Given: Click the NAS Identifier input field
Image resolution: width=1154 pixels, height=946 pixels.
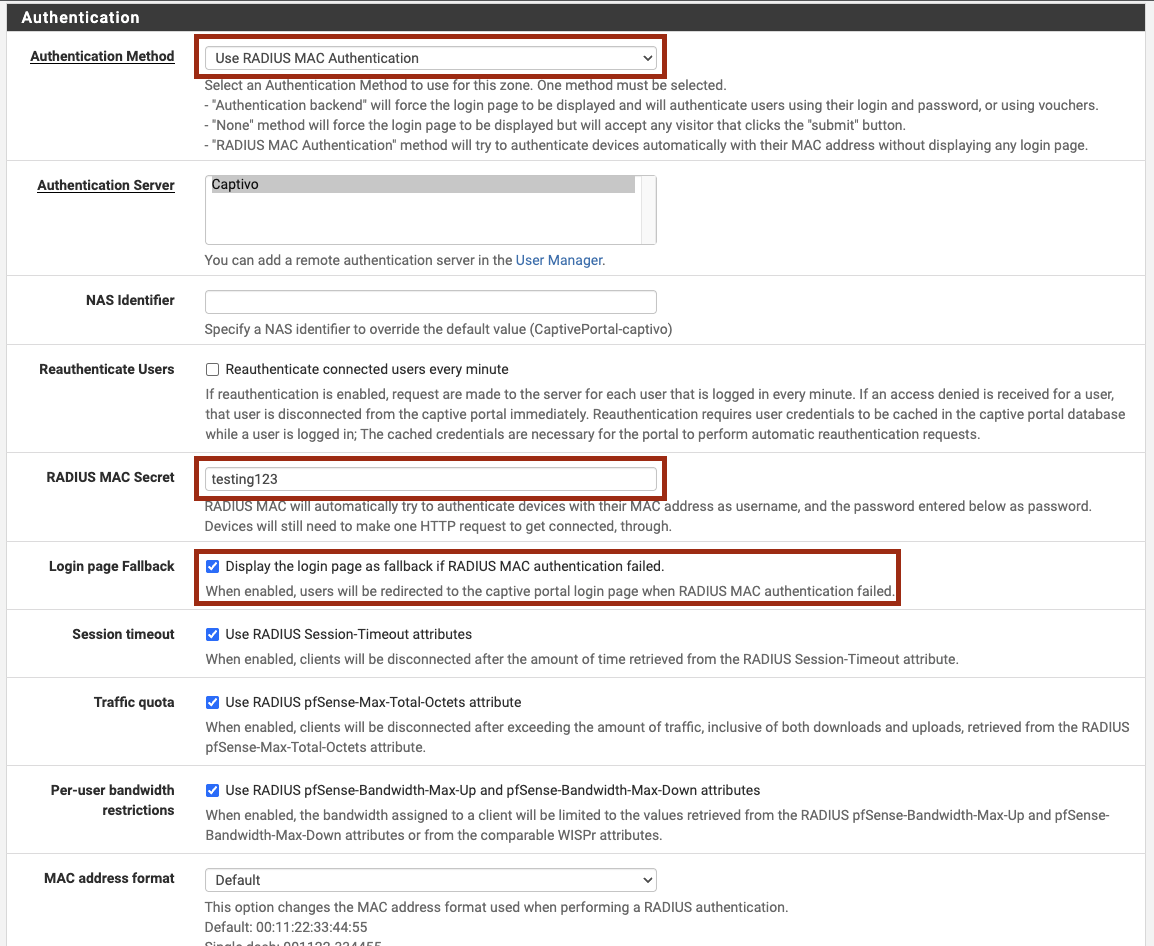Looking at the screenshot, I should [x=431, y=302].
